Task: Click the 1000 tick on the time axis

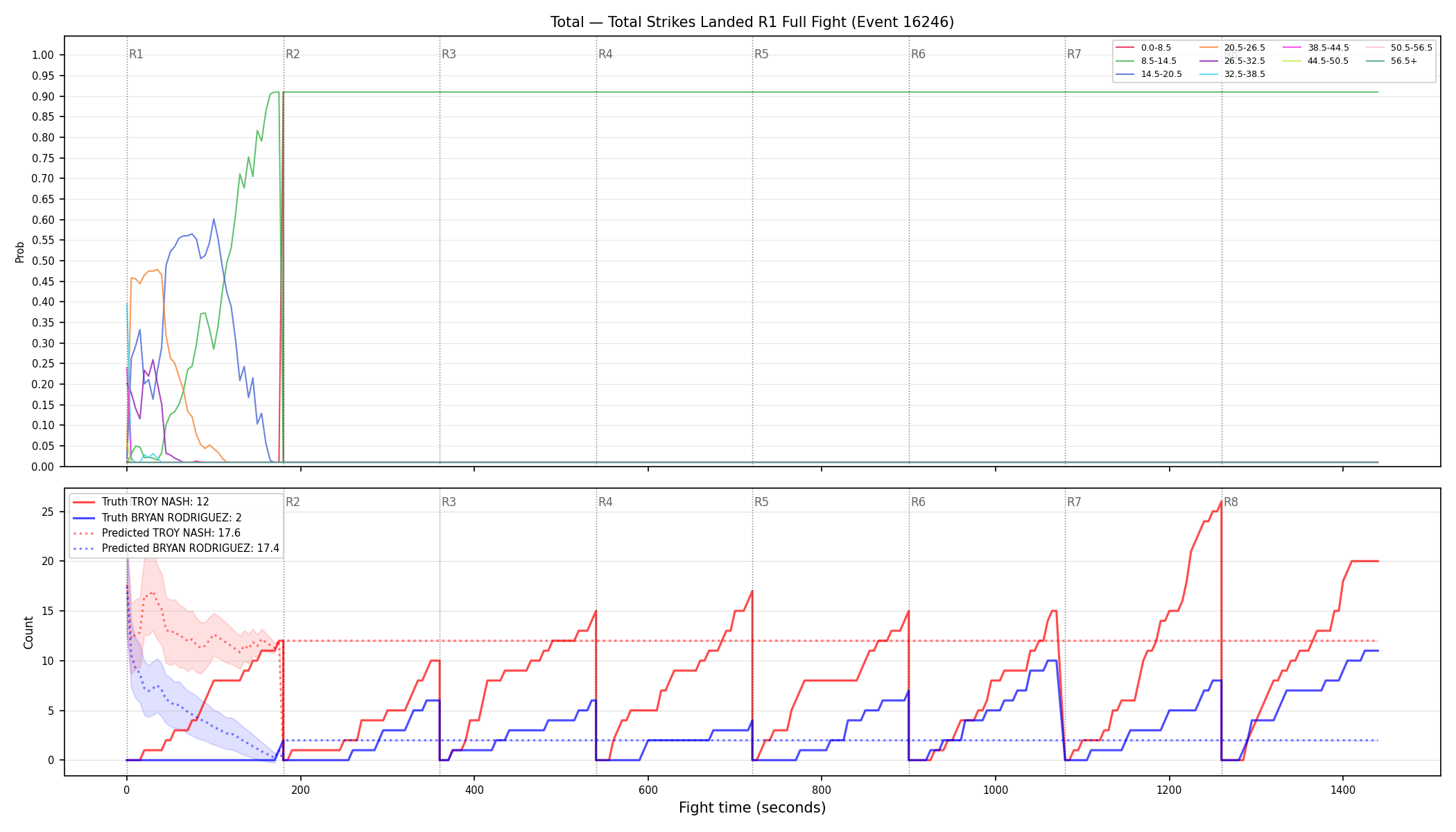Action: (996, 789)
